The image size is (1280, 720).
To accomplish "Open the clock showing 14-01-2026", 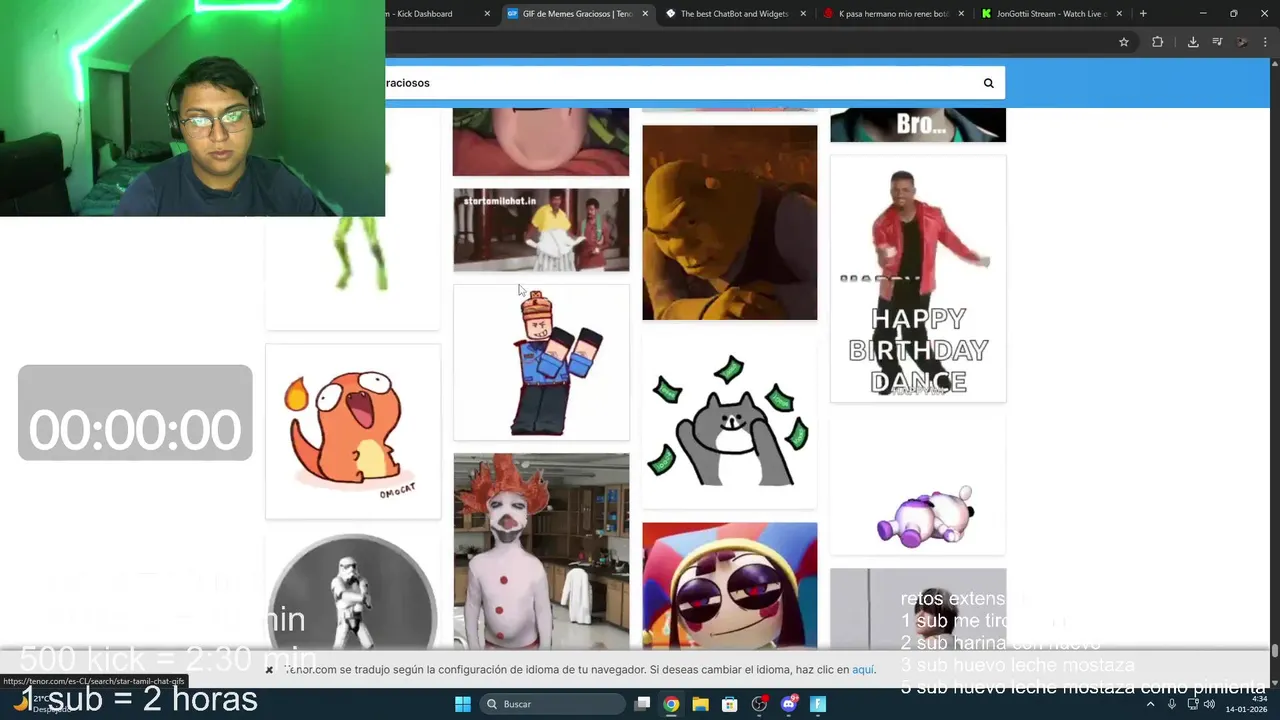I will point(1247,704).
